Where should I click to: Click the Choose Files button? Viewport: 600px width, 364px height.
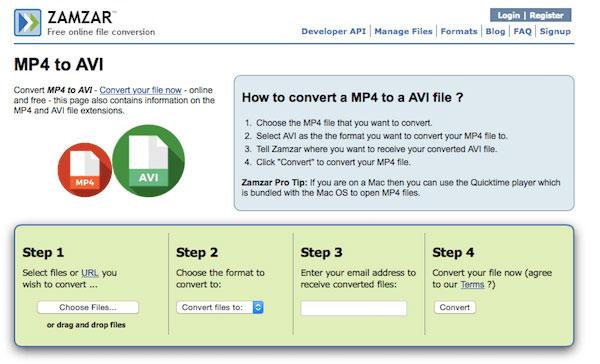tap(88, 307)
